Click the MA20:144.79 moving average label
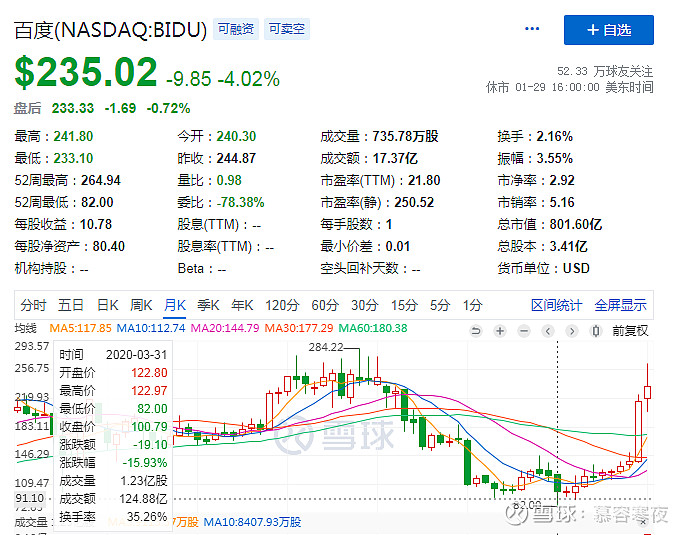Image resolution: width=688 pixels, height=535 pixels. point(225,328)
